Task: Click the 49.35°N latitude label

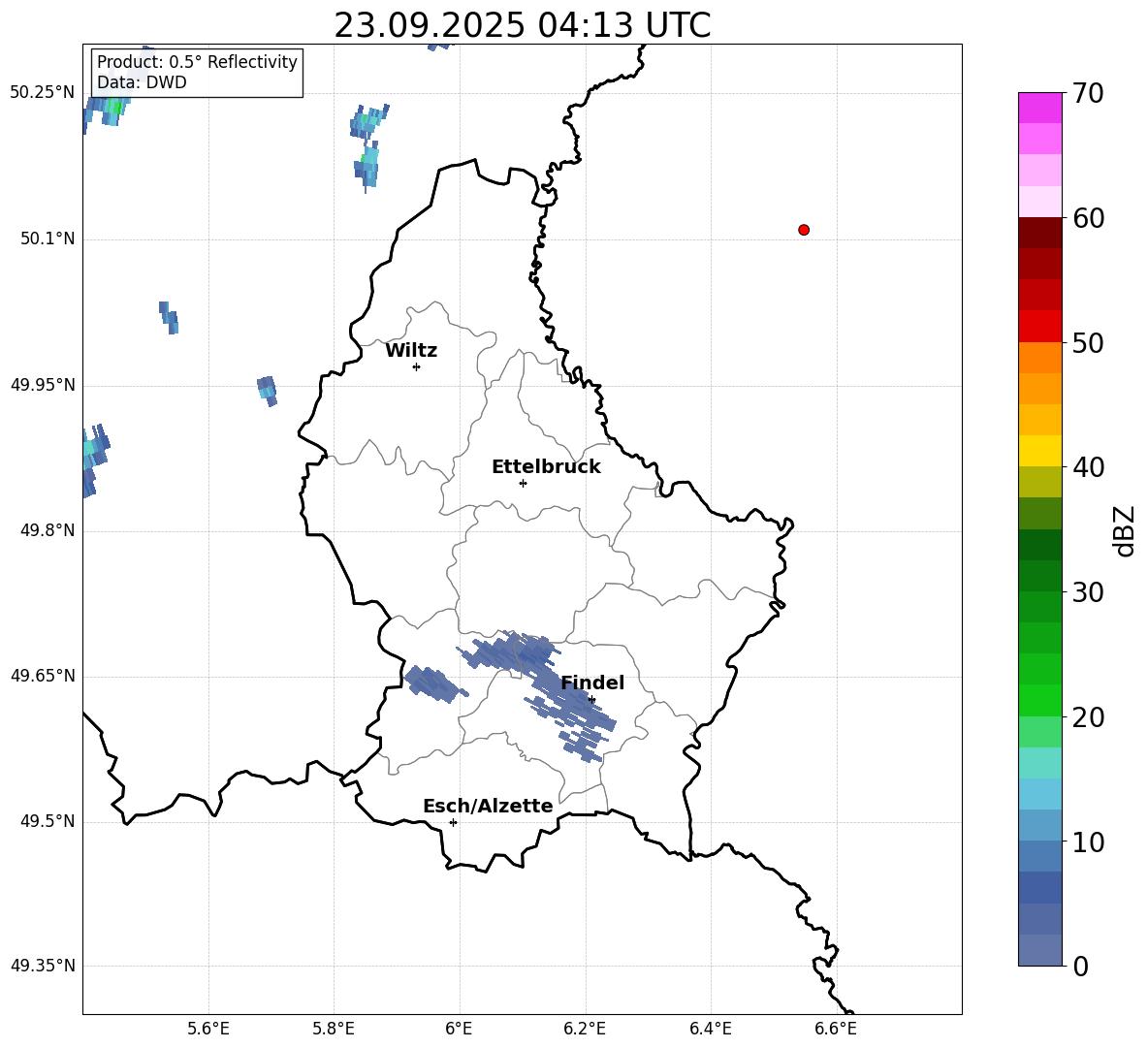Action: click(x=43, y=966)
